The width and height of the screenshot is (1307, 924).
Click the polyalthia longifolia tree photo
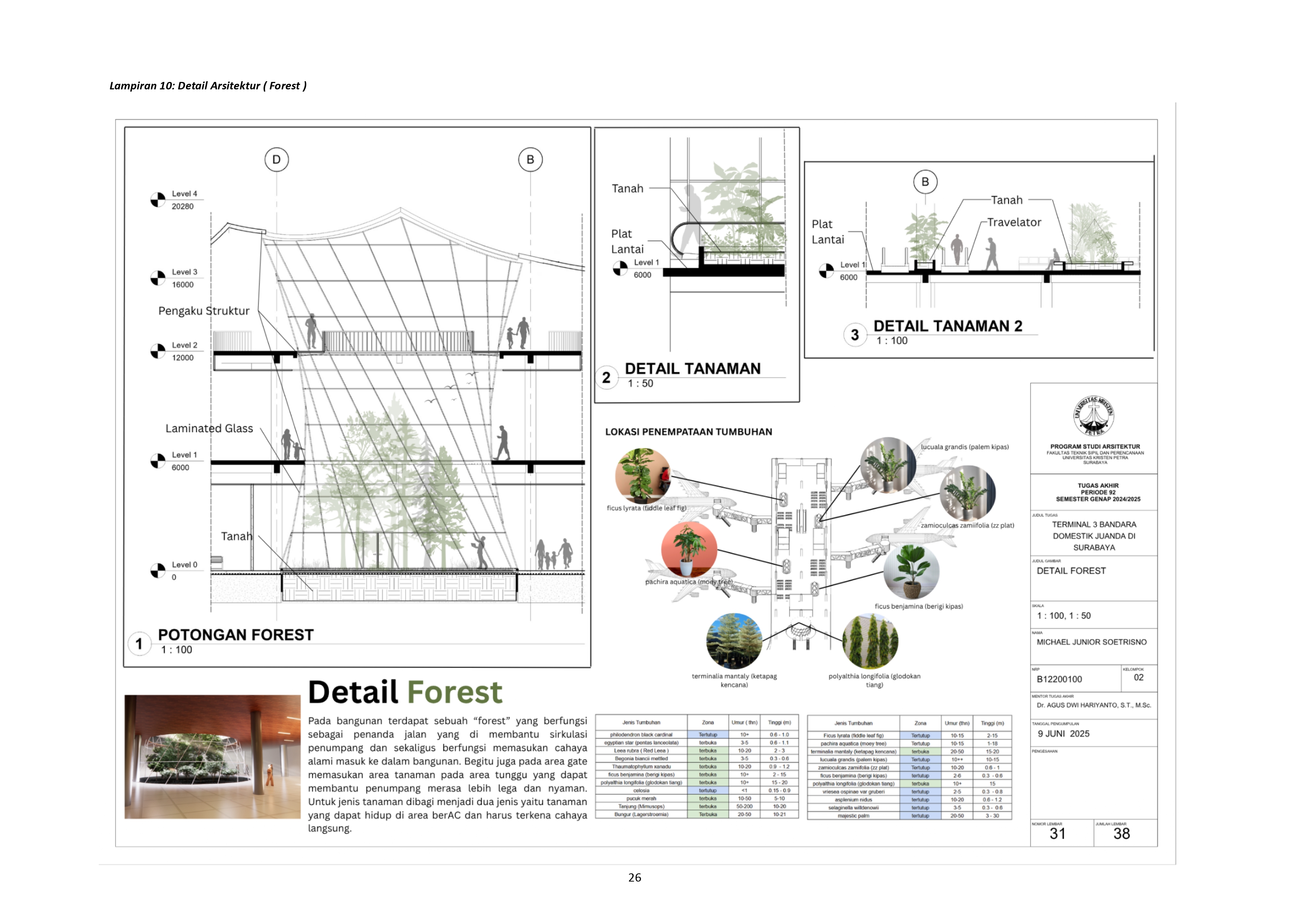coord(870,641)
